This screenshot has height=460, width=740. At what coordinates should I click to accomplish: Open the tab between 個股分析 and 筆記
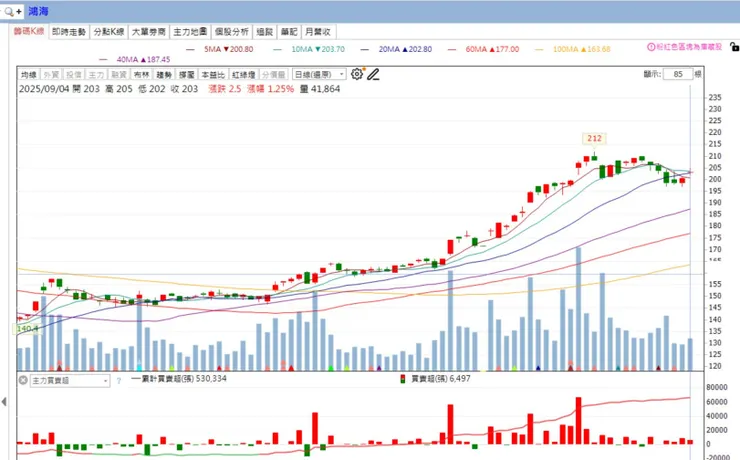click(265, 32)
